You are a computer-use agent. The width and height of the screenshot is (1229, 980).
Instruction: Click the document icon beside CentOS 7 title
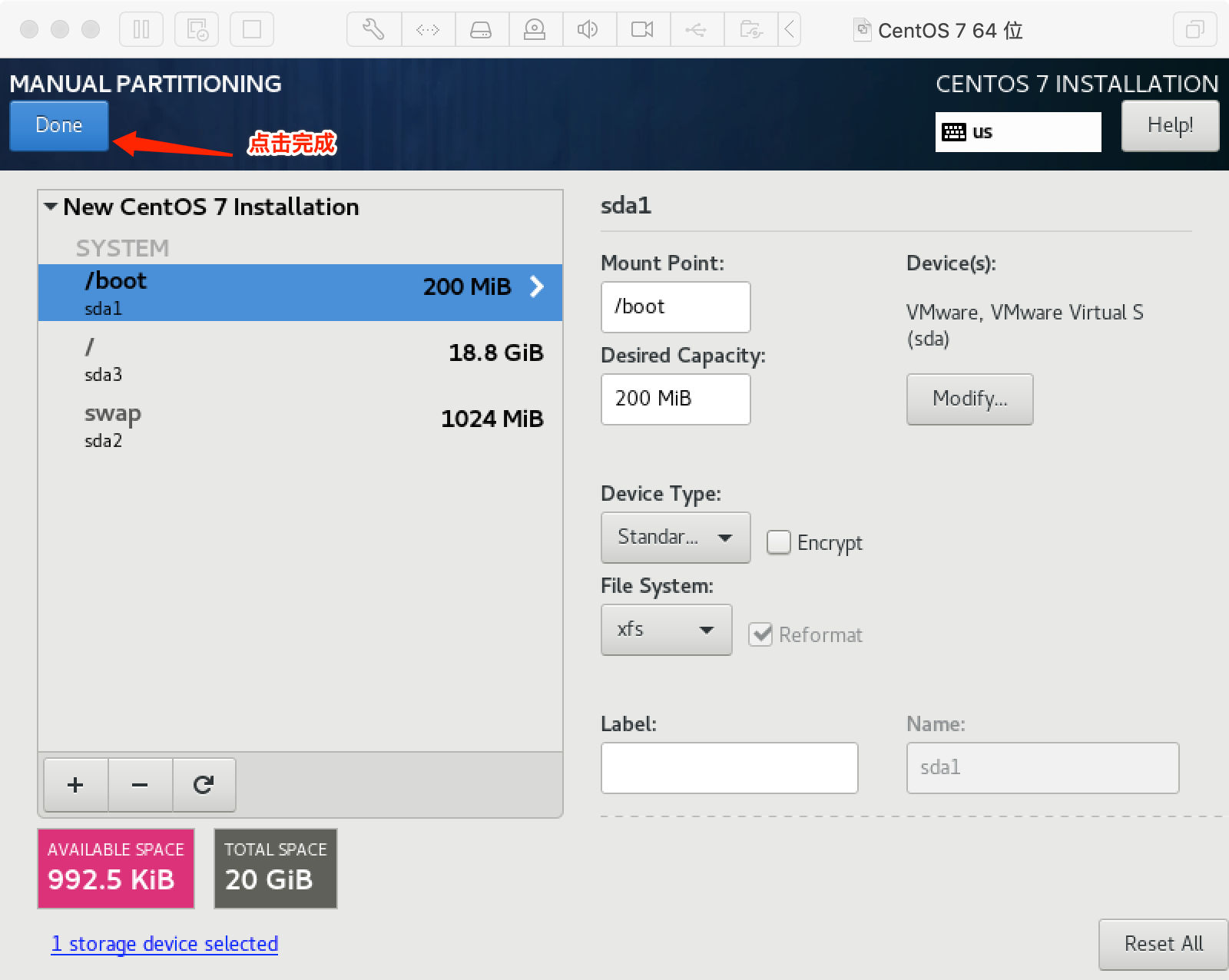(x=863, y=29)
